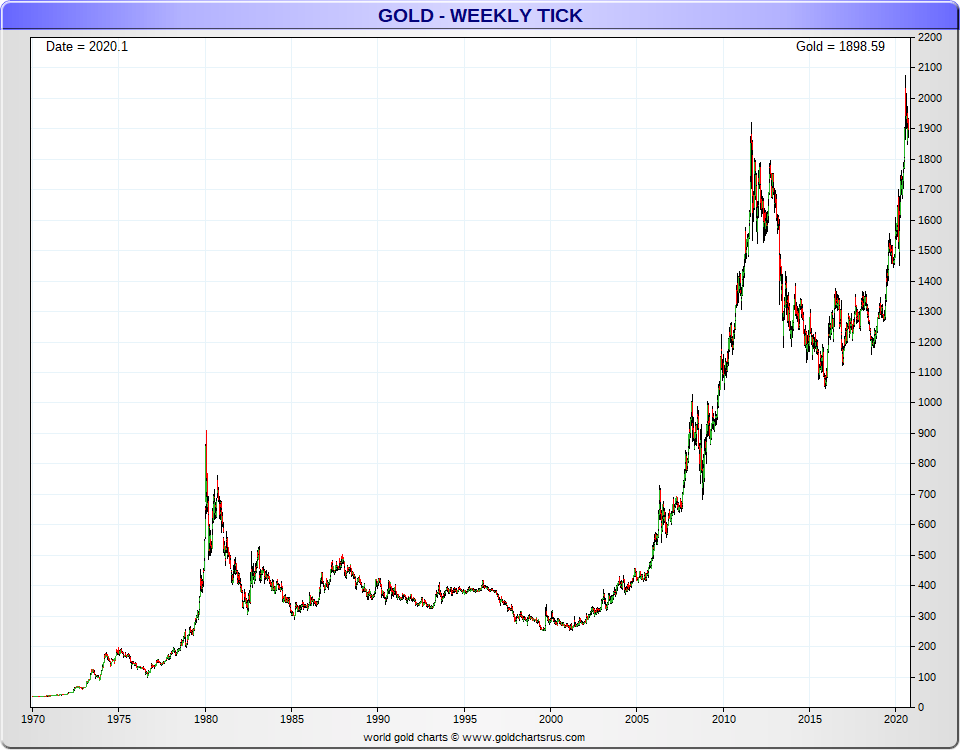Click the 300 price axis label
This screenshot has height=750, width=960.
coord(927,616)
